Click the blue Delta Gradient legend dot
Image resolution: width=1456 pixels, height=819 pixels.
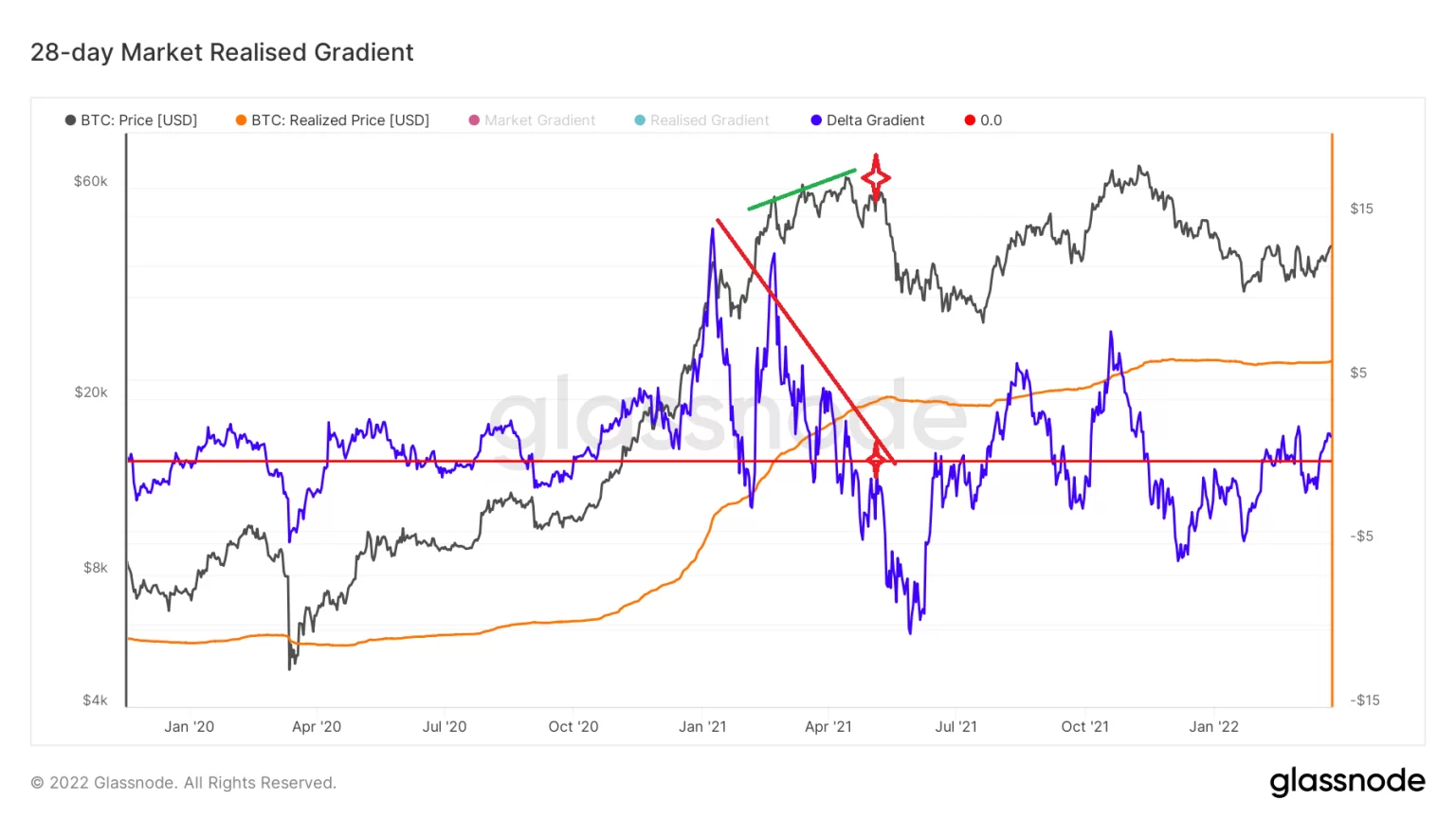[816, 120]
